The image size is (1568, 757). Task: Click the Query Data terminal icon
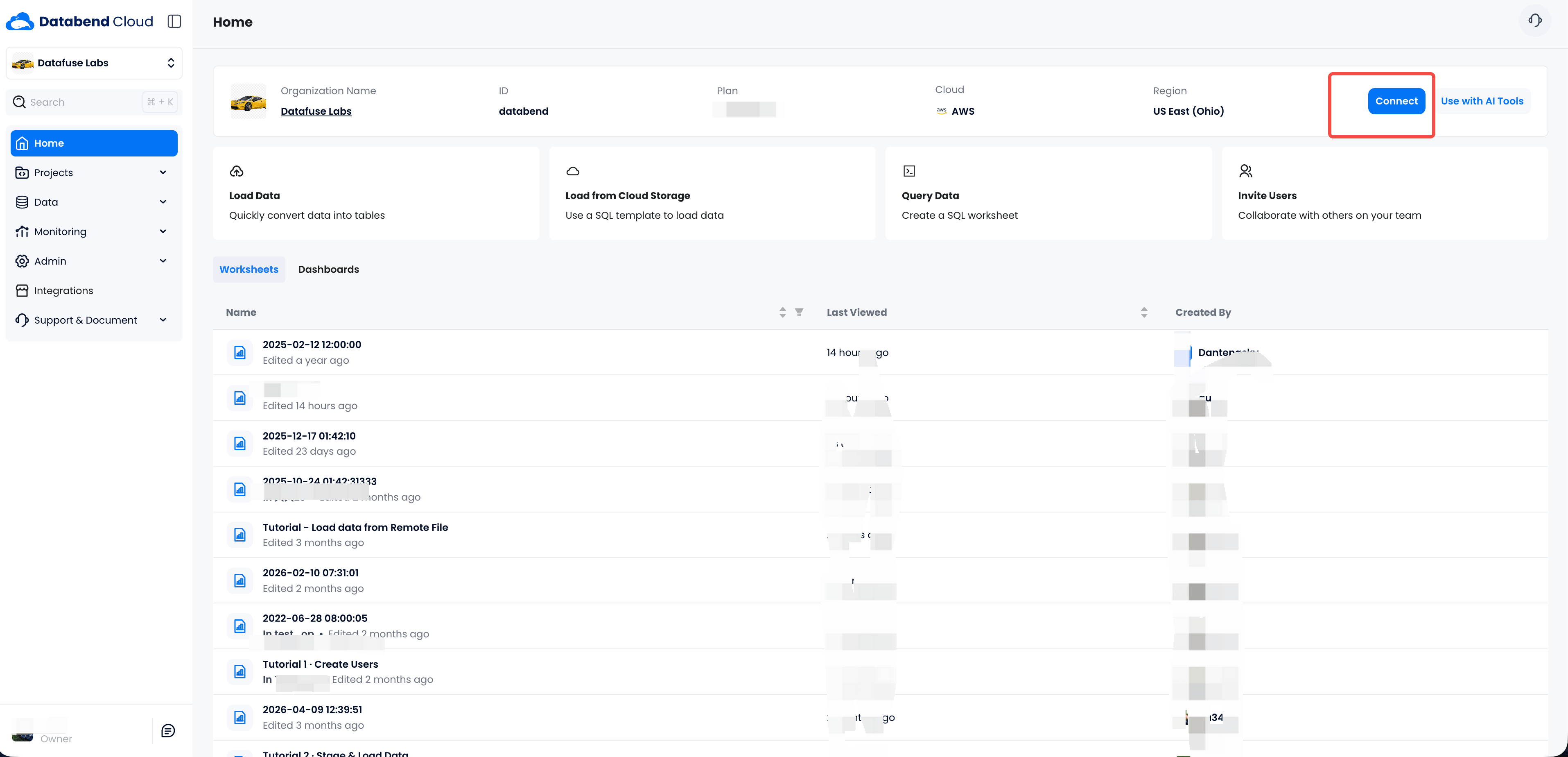tap(909, 171)
